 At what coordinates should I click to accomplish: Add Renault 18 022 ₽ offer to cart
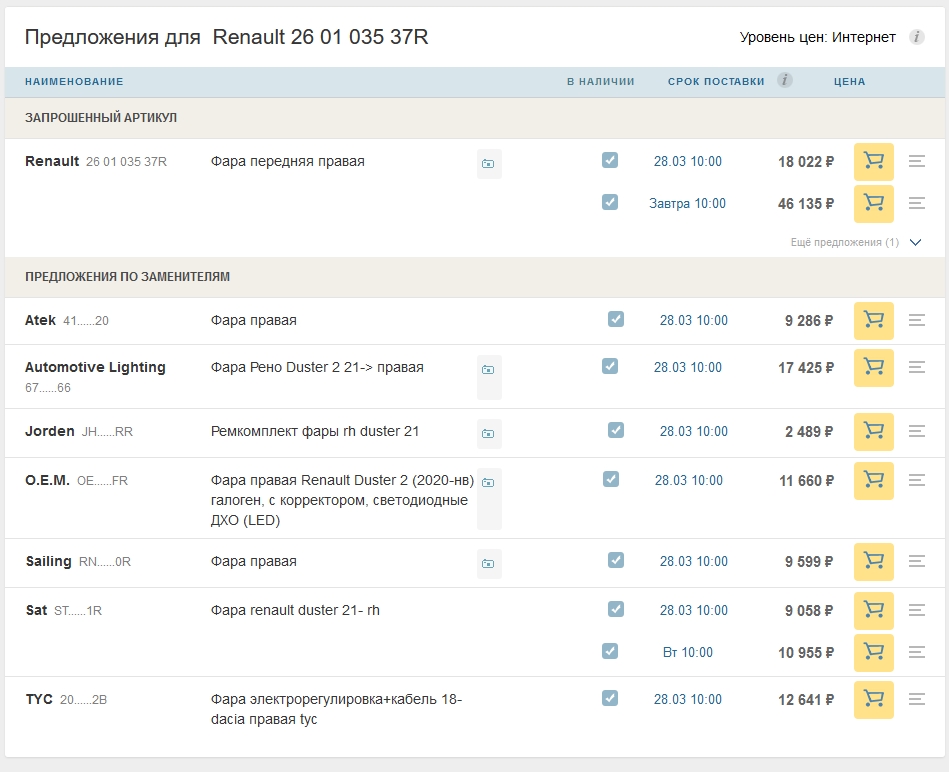point(873,162)
